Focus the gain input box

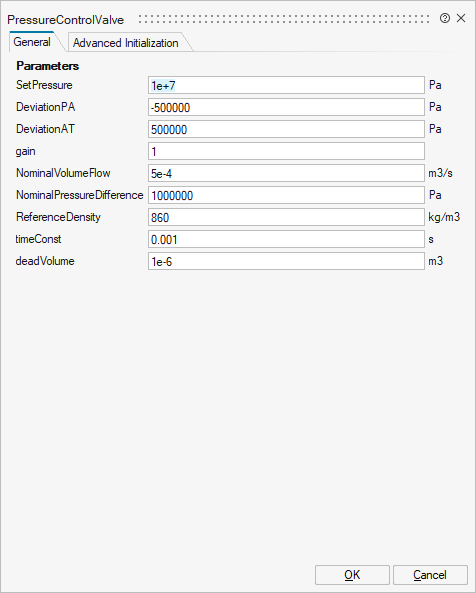tap(286, 151)
